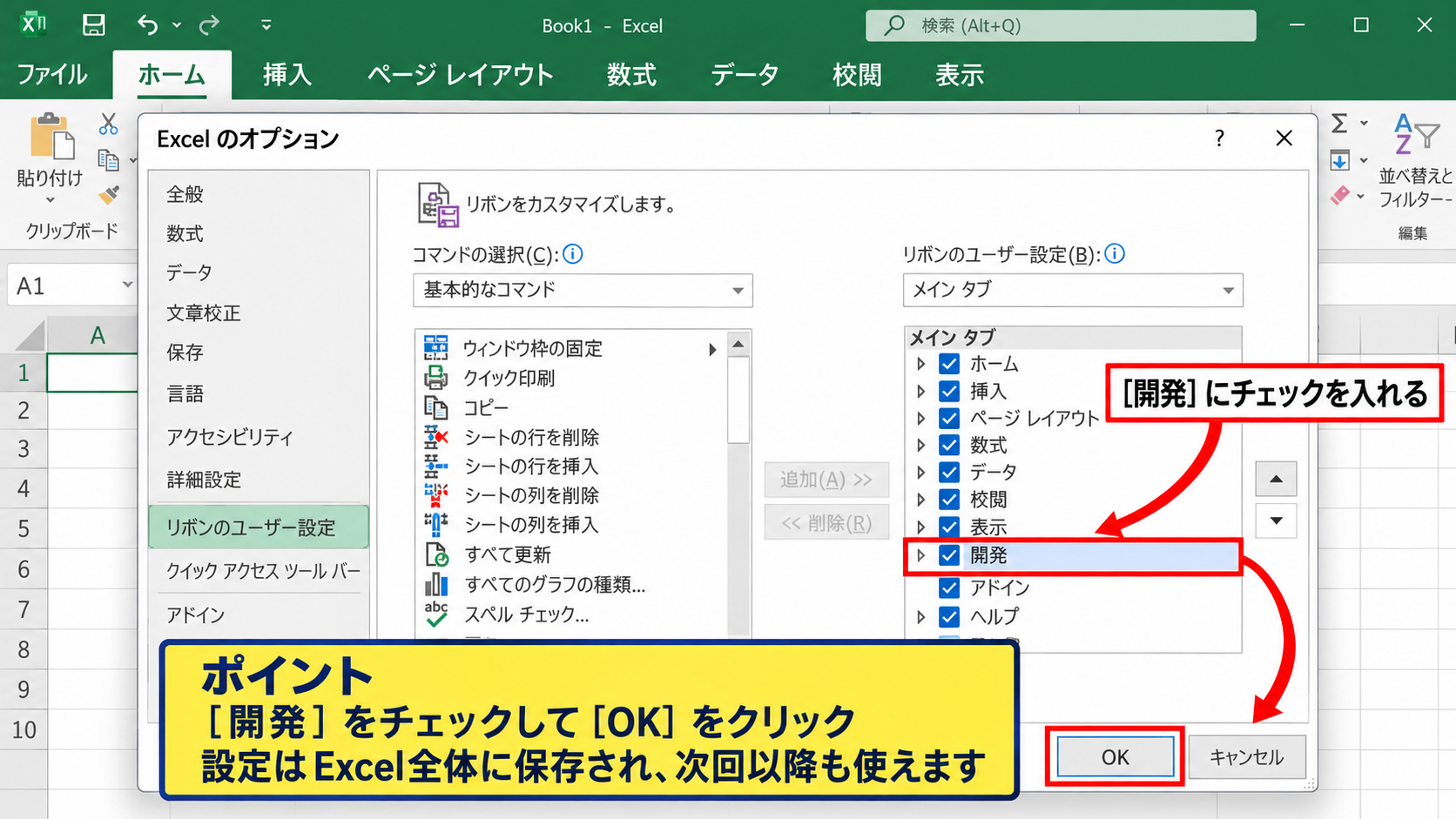Click the Format Painter brush icon

[x=109, y=195]
